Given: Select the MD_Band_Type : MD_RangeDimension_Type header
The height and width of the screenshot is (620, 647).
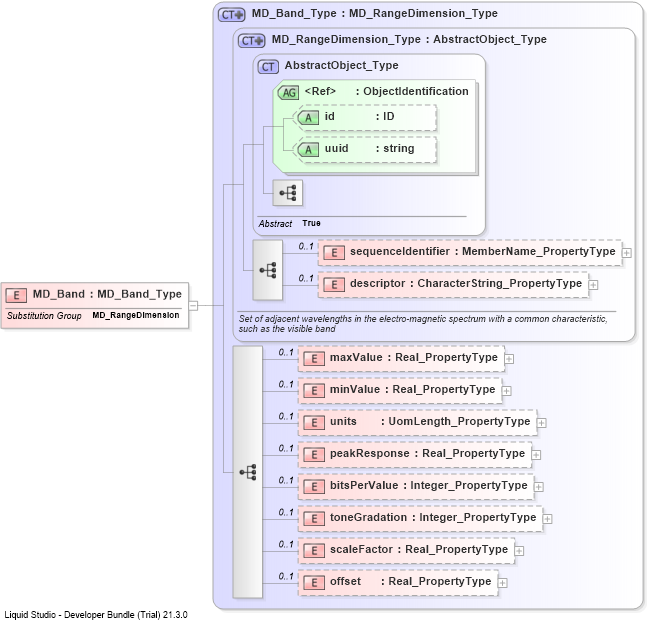Looking at the screenshot, I should pyautogui.click(x=375, y=14).
